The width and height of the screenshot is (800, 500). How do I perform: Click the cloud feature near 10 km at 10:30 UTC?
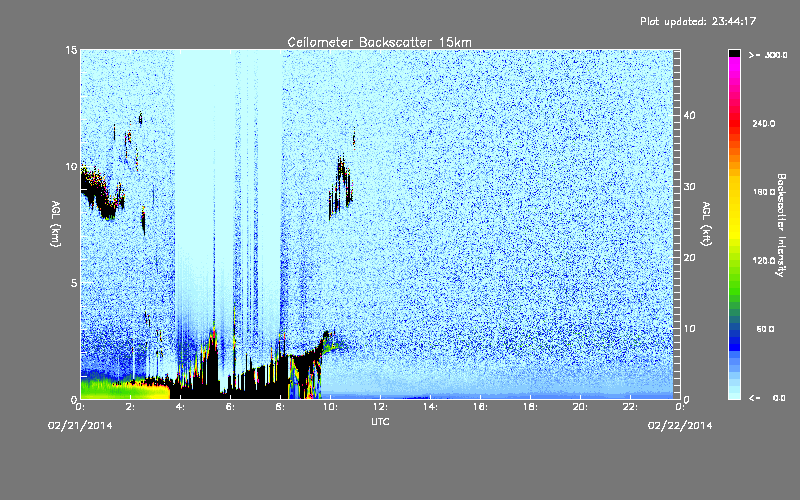click(x=341, y=188)
